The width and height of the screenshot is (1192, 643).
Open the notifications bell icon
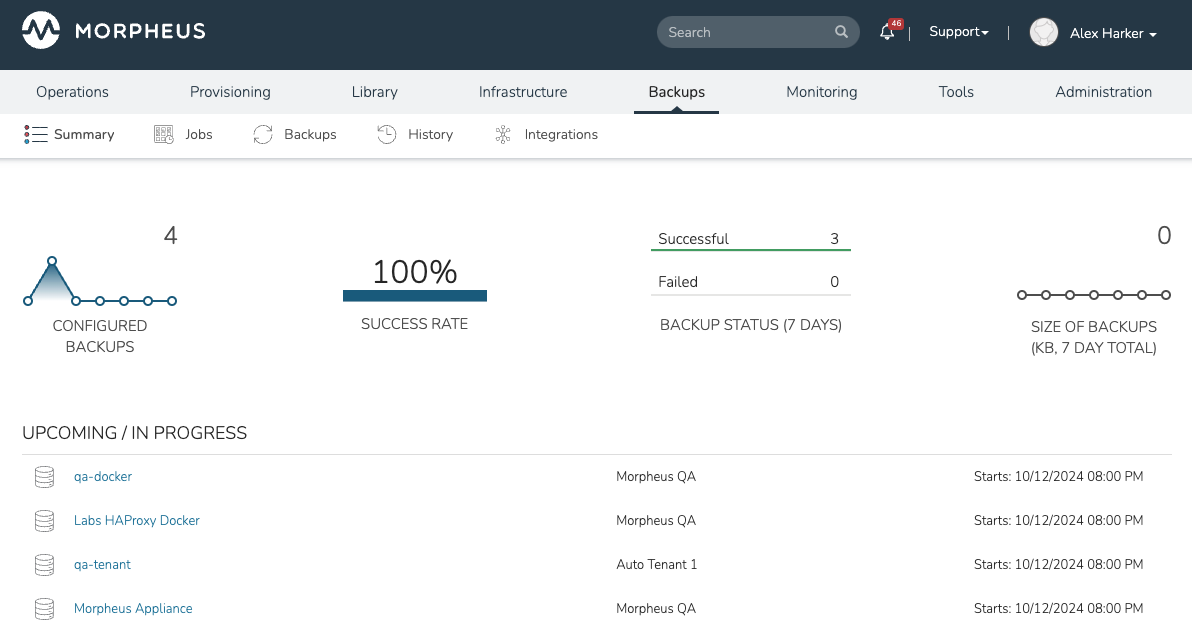(x=886, y=33)
